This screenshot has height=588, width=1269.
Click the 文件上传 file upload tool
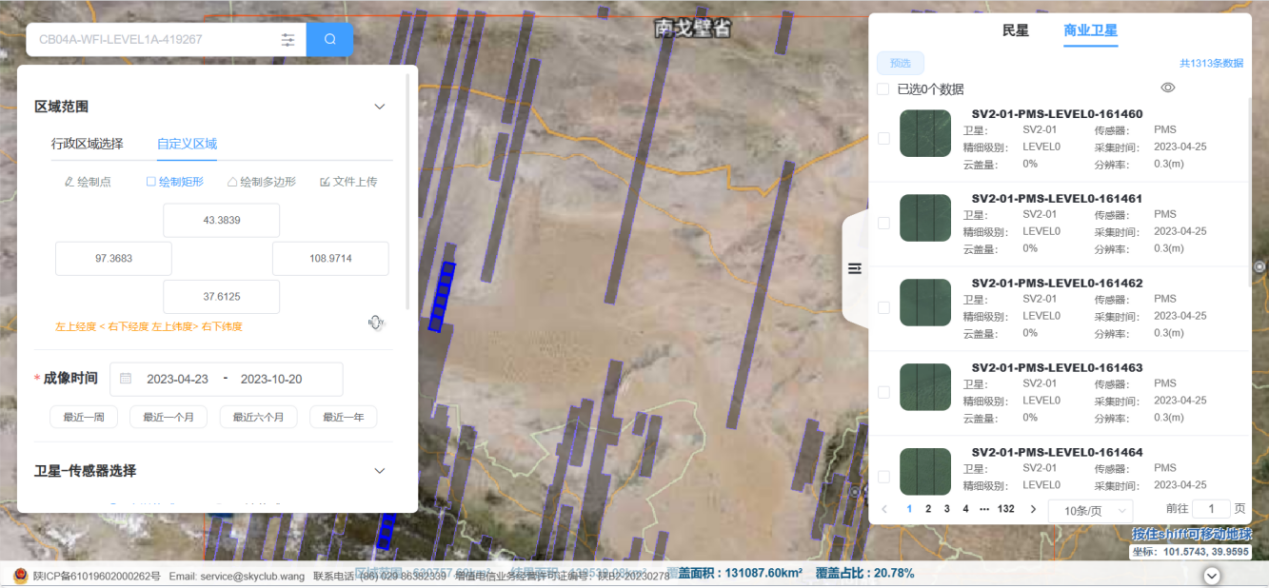[348, 182]
